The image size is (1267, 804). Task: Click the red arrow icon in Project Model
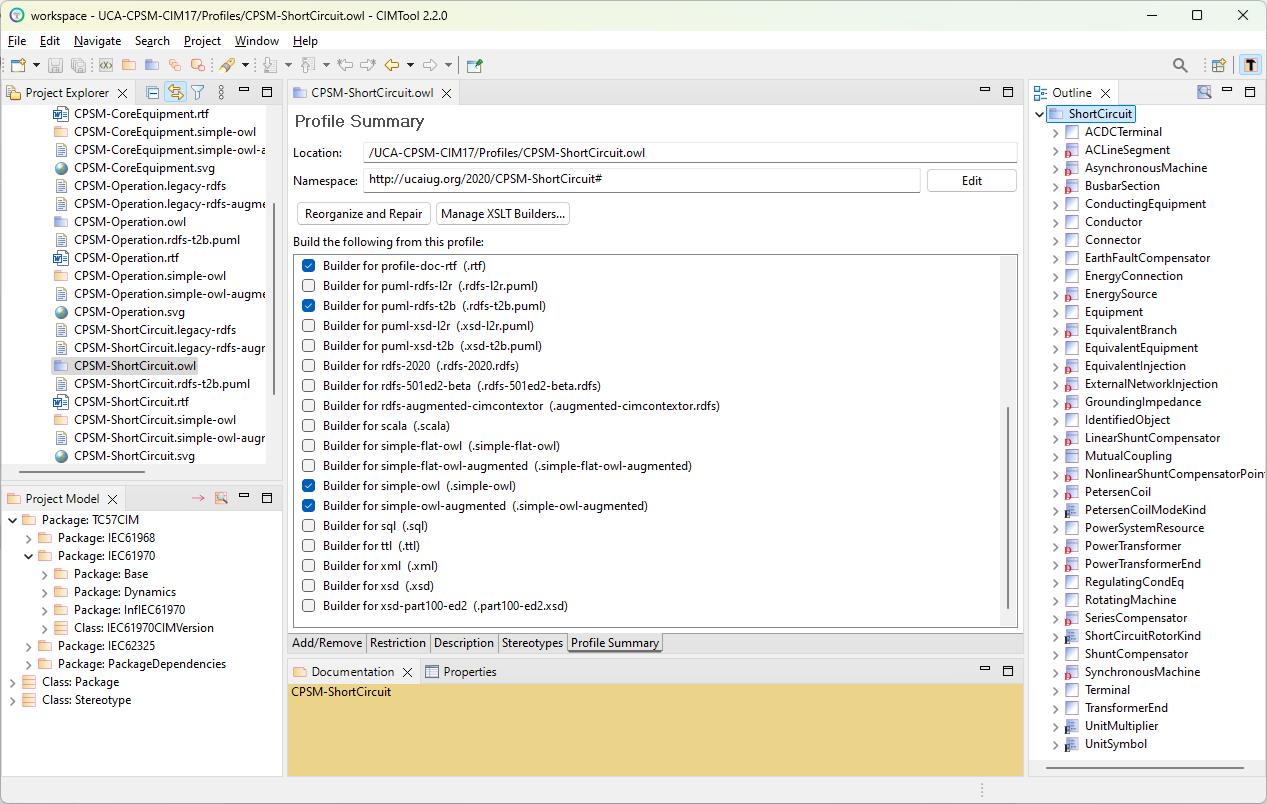click(198, 498)
